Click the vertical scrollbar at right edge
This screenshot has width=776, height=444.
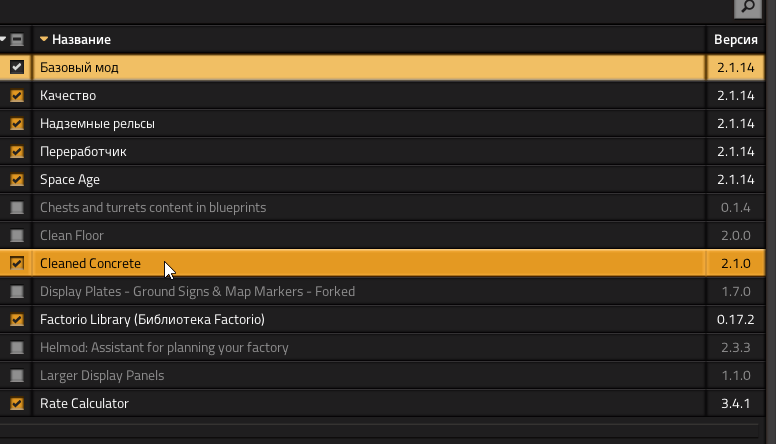[x=771, y=223]
